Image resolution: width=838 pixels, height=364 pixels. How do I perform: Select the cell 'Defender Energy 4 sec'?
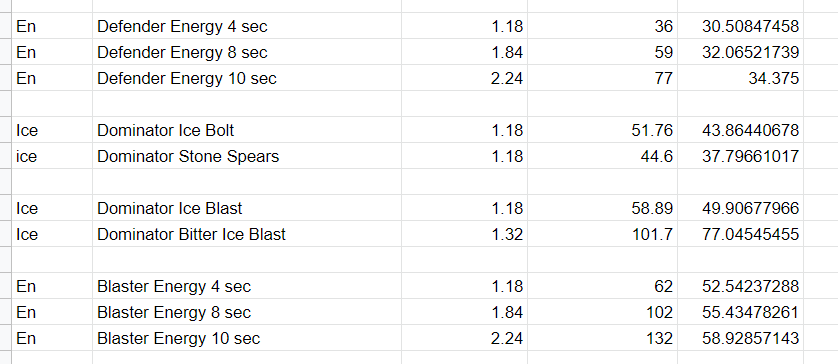pyautogui.click(x=247, y=26)
